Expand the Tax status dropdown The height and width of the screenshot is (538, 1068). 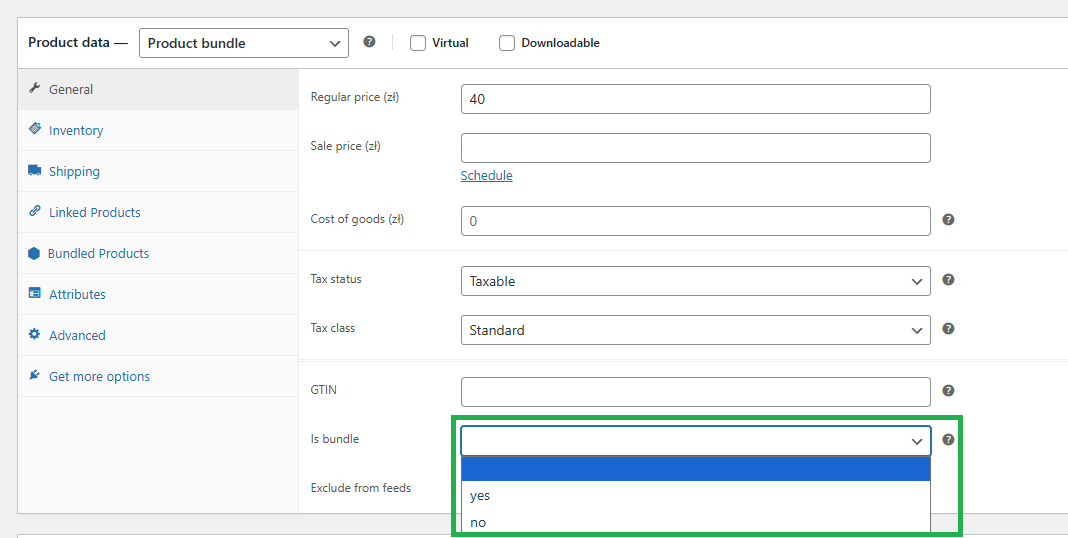(695, 281)
